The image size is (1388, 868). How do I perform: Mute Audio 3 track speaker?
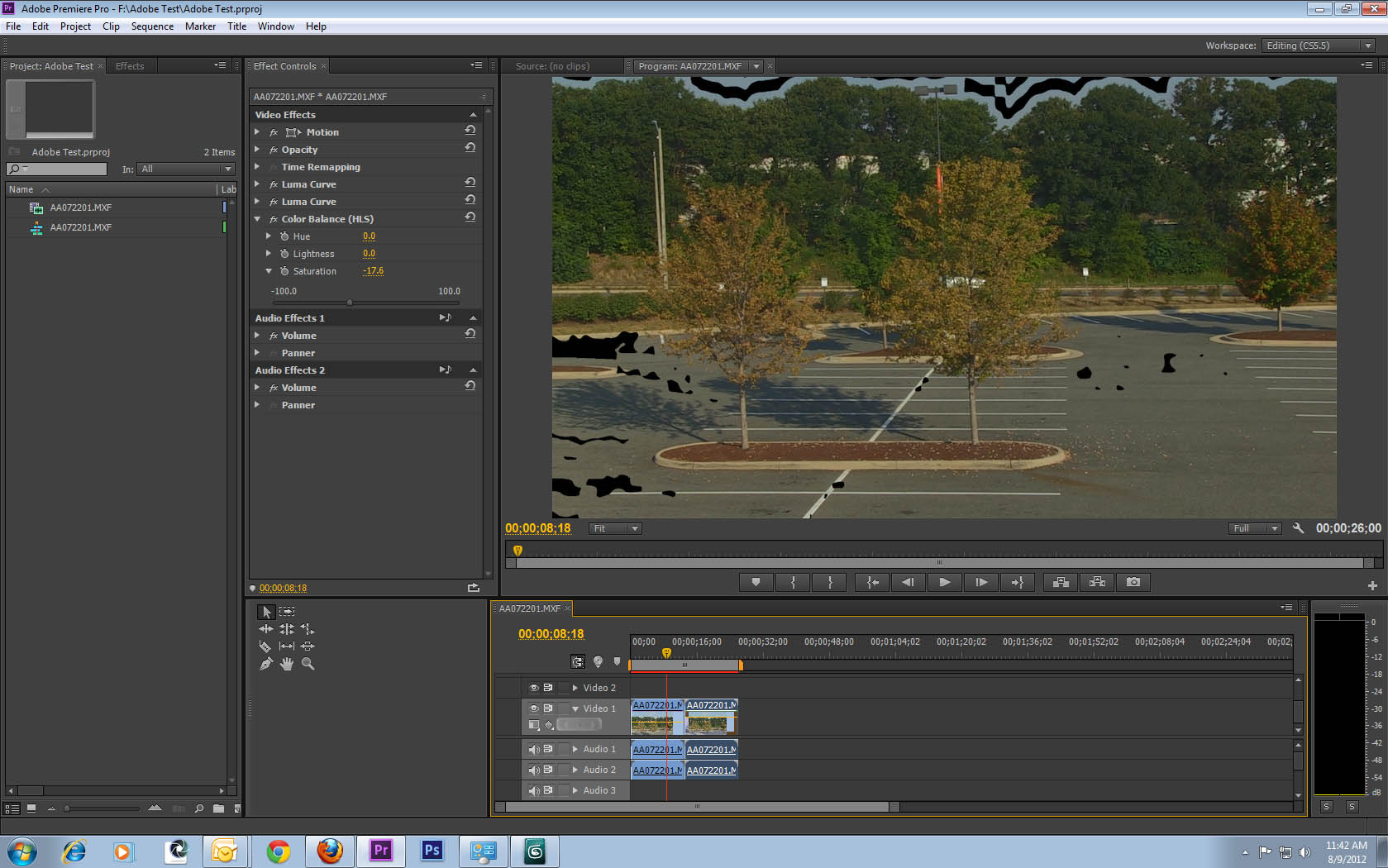pos(534,790)
